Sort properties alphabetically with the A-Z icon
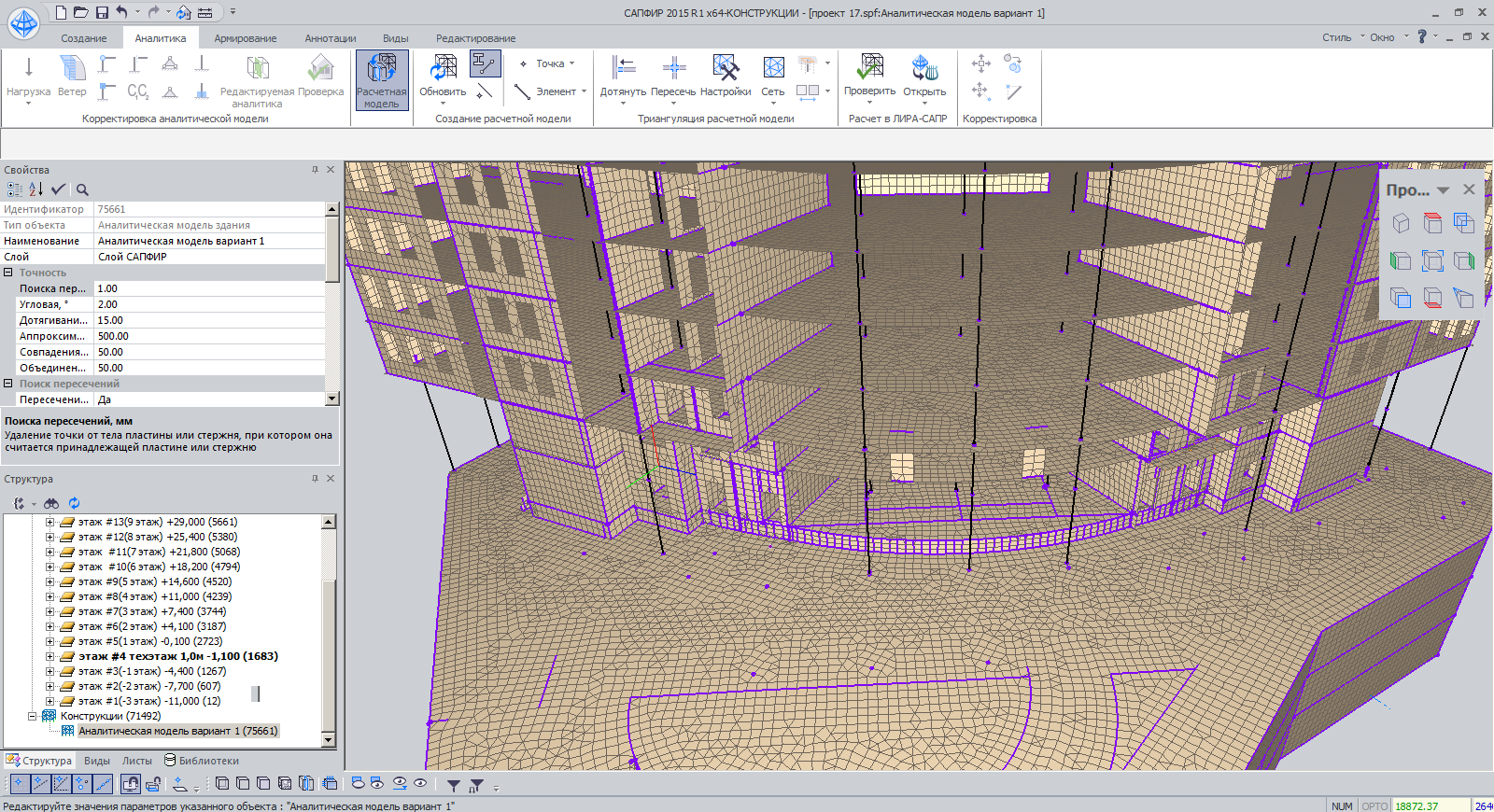Image resolution: width=1494 pixels, height=812 pixels. tap(35, 189)
